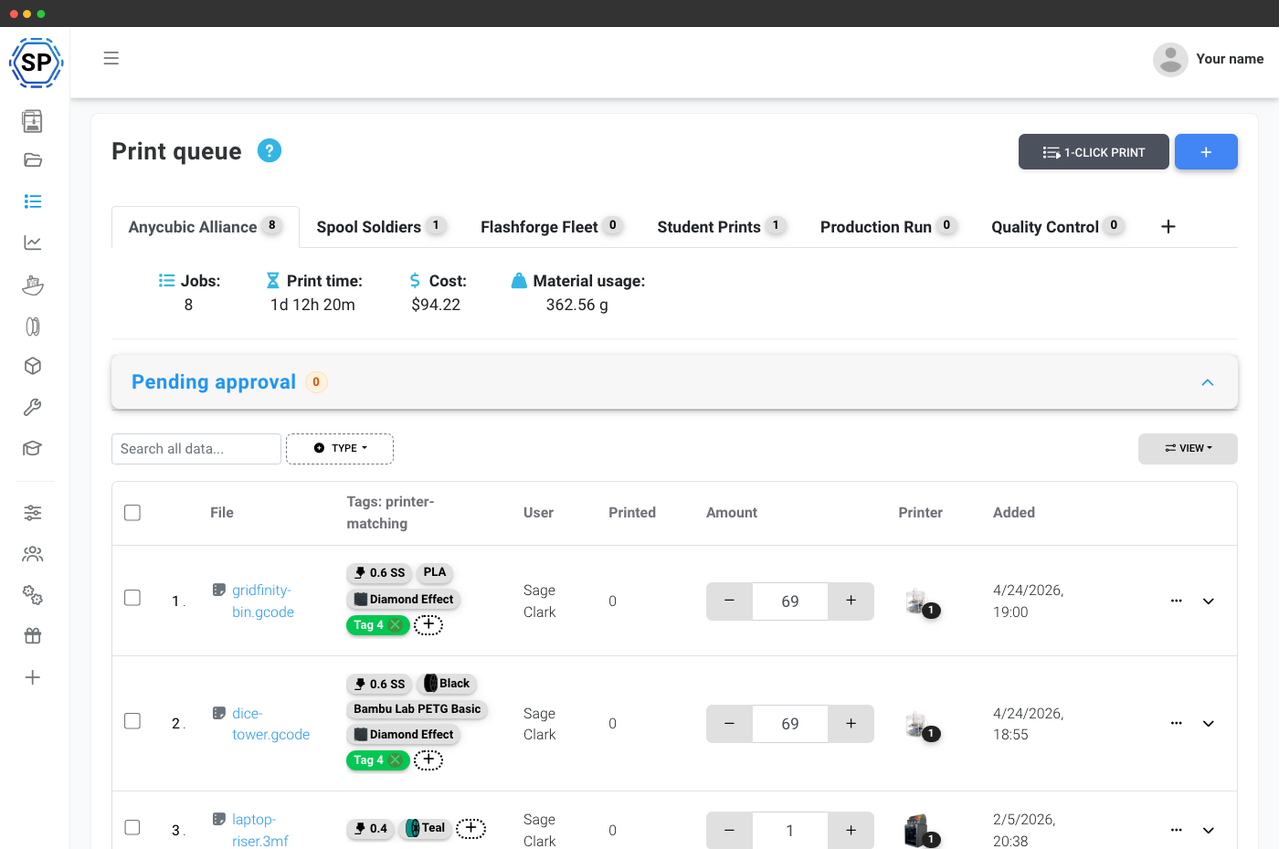Open the files folder icon in the sidebar
Screen dimensions: 1280x849
(x=33, y=160)
